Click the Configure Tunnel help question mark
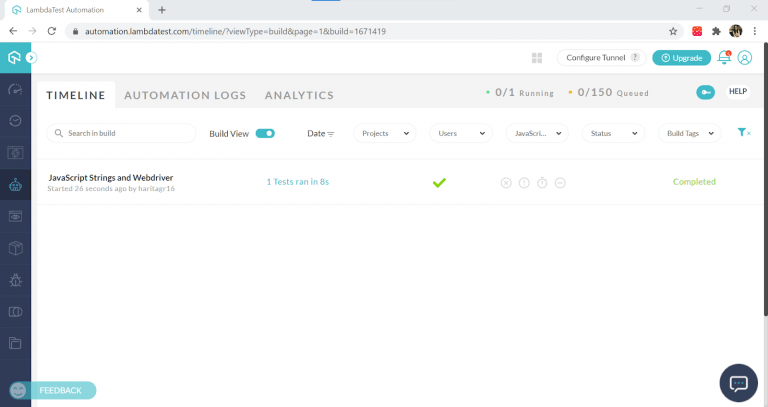The image size is (768, 407). [635, 57]
